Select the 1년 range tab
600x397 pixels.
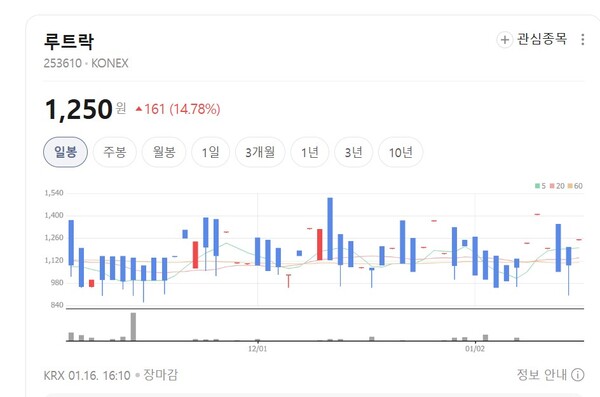coord(310,152)
